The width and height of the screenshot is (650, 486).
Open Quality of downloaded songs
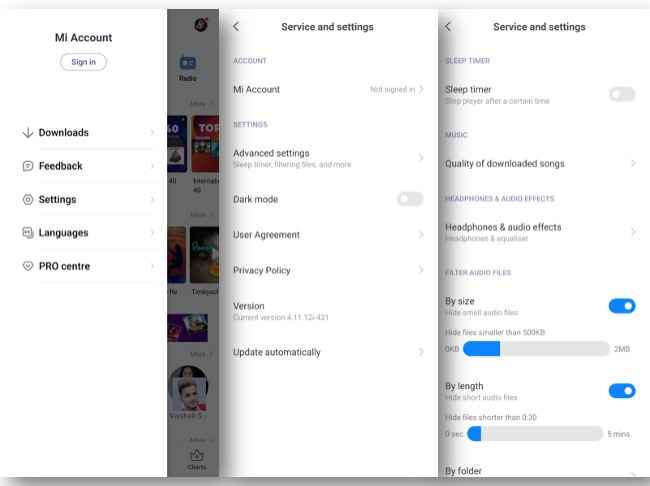(540, 164)
